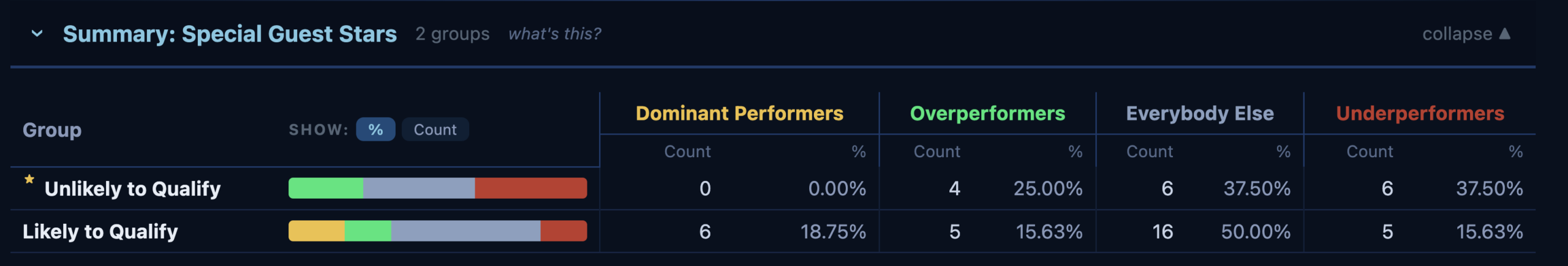Collapse section using chevron beside Summary title
Image resolution: width=1568 pixels, height=266 pixels.
37,34
